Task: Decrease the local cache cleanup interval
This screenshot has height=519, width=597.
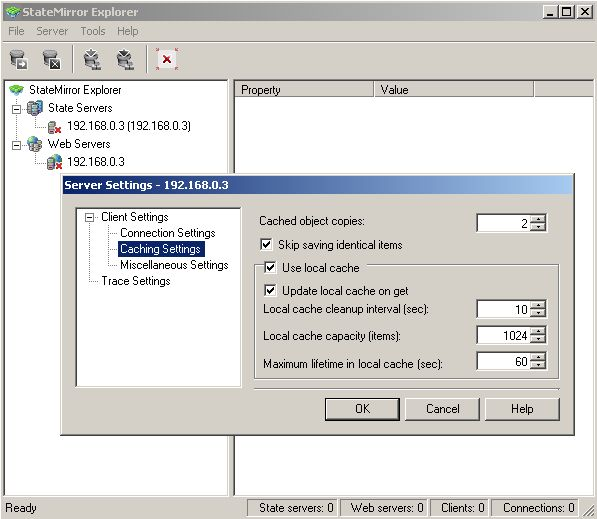Action: (538, 313)
